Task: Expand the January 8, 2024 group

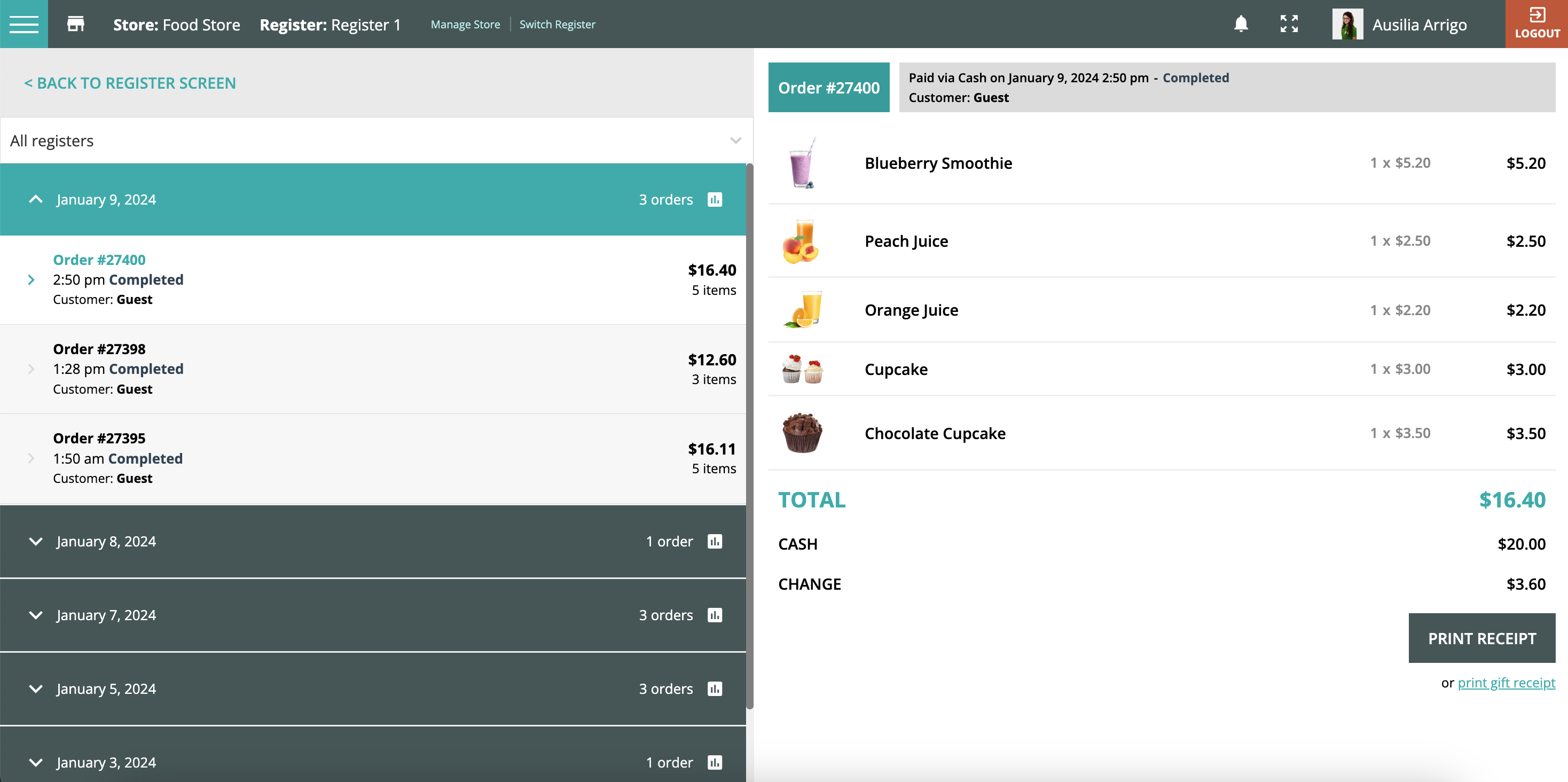Action: click(36, 542)
